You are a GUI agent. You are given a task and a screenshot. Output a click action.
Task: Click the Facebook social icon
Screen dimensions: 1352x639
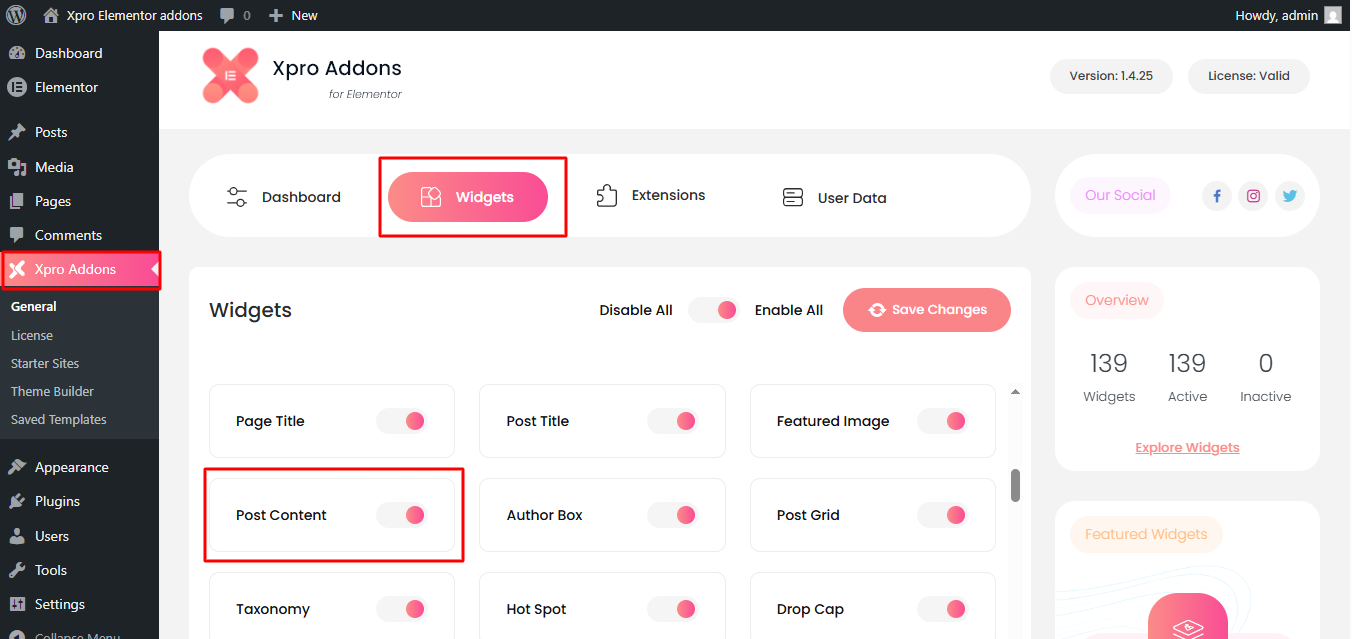[1216, 196]
